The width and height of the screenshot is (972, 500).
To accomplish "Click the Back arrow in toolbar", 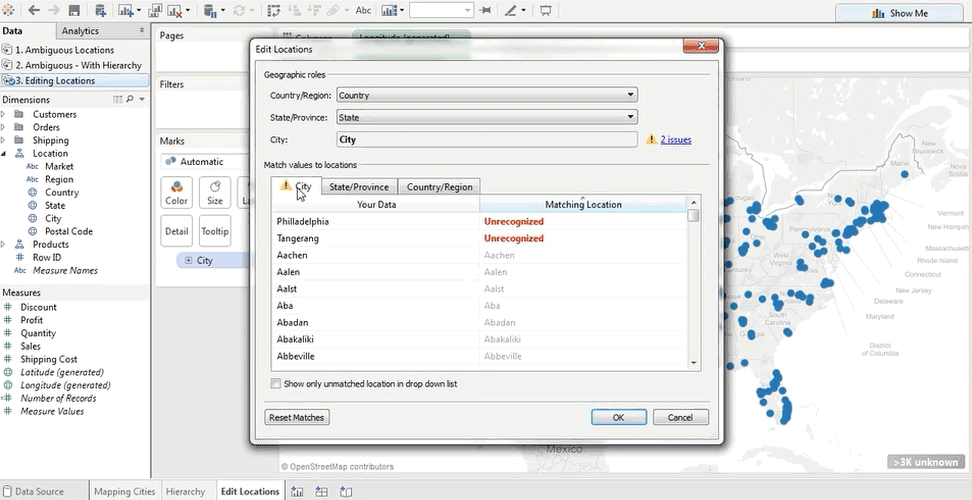I will pos(33,11).
